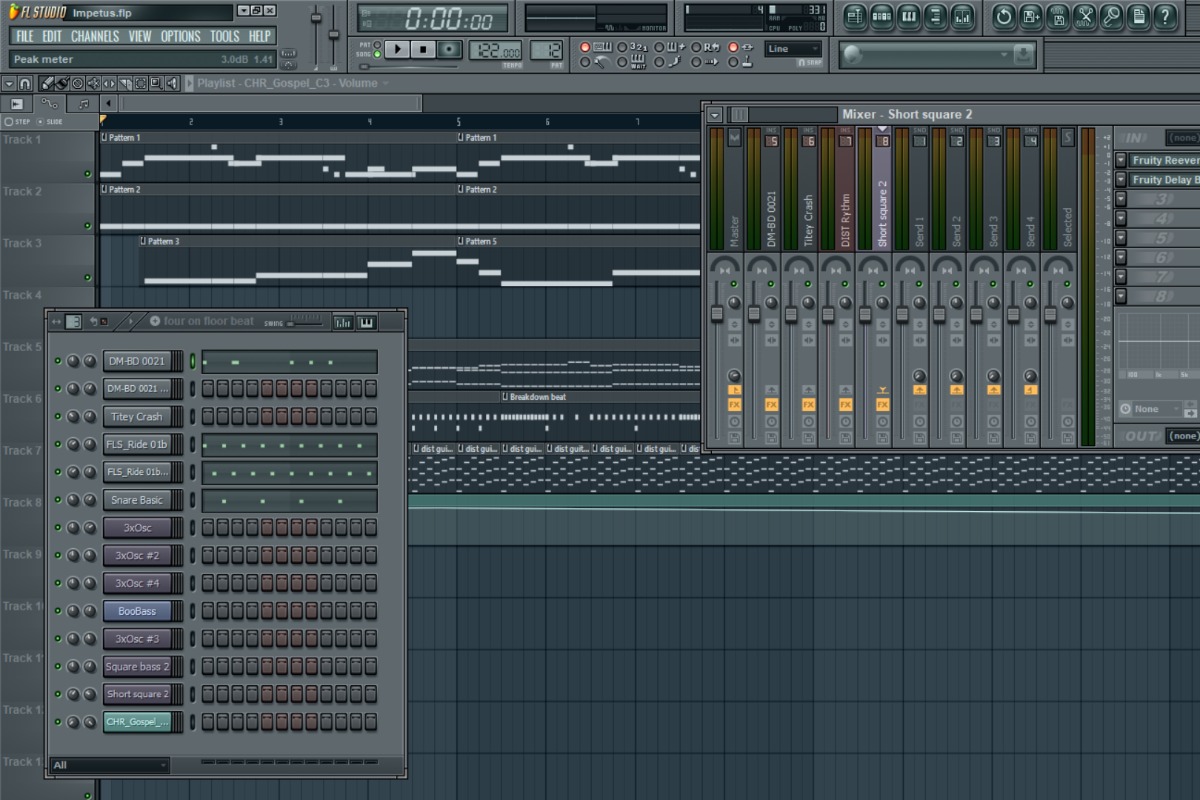Click the Square bass 2 channel button

point(137,666)
